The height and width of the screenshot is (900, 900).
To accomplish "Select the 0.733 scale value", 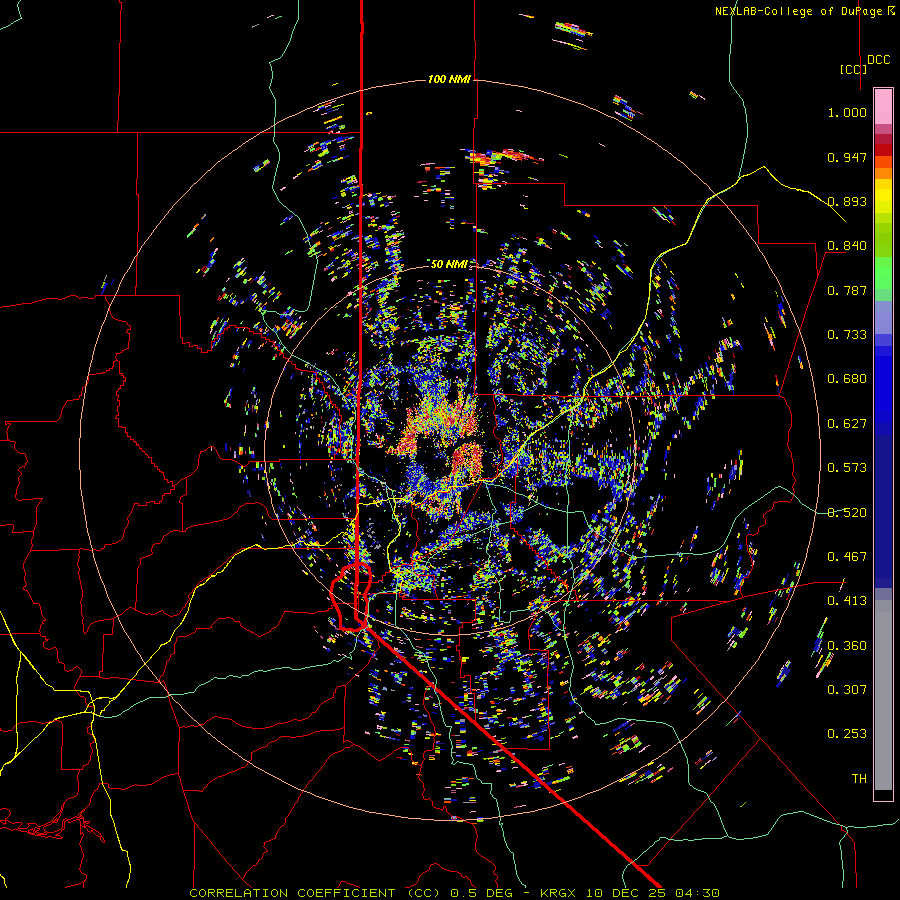I will click(847, 335).
